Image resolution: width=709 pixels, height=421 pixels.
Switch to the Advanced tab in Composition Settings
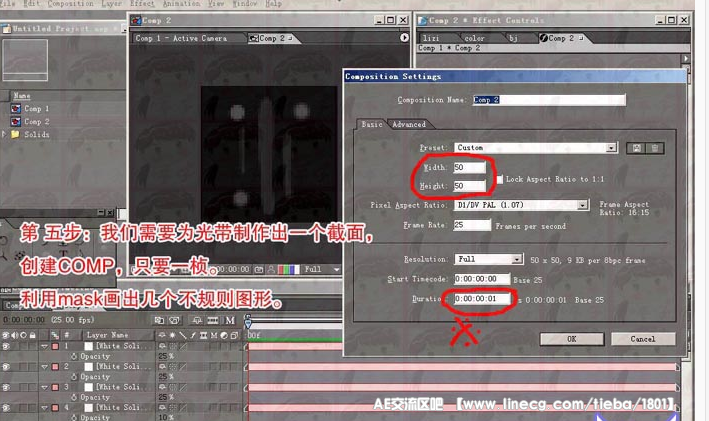point(409,124)
